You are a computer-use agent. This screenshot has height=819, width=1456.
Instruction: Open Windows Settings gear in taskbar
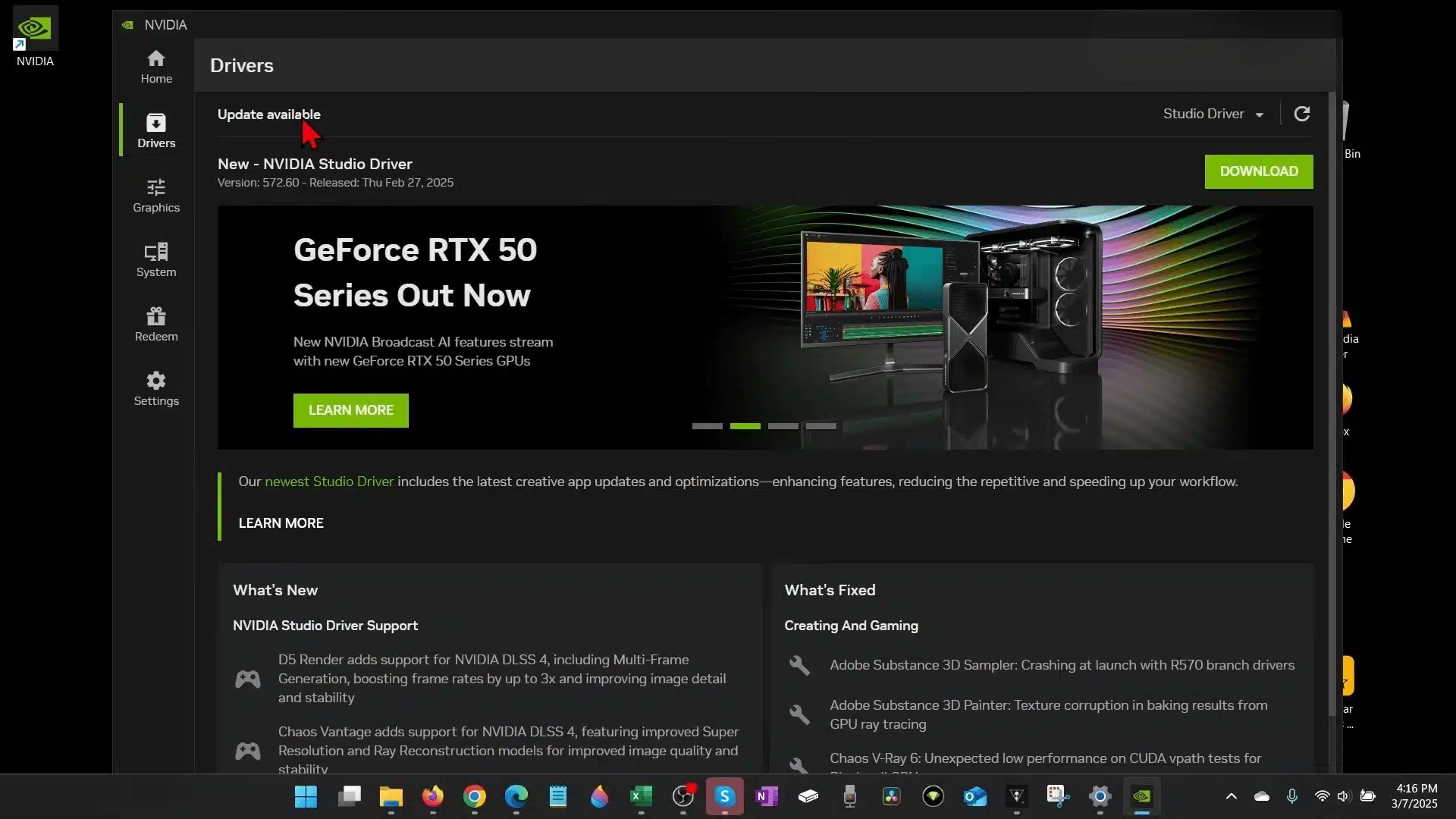[x=1100, y=796]
